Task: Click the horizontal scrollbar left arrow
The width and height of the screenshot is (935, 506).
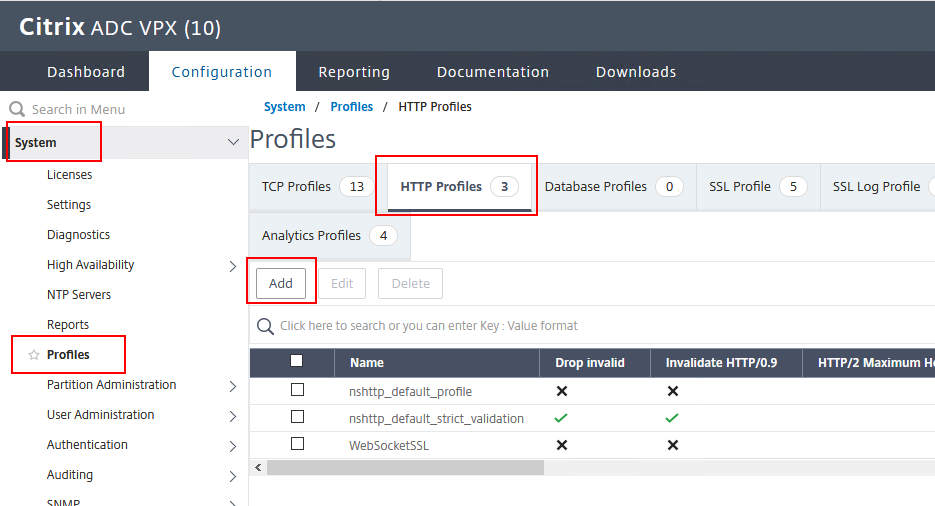Action: 258,467
